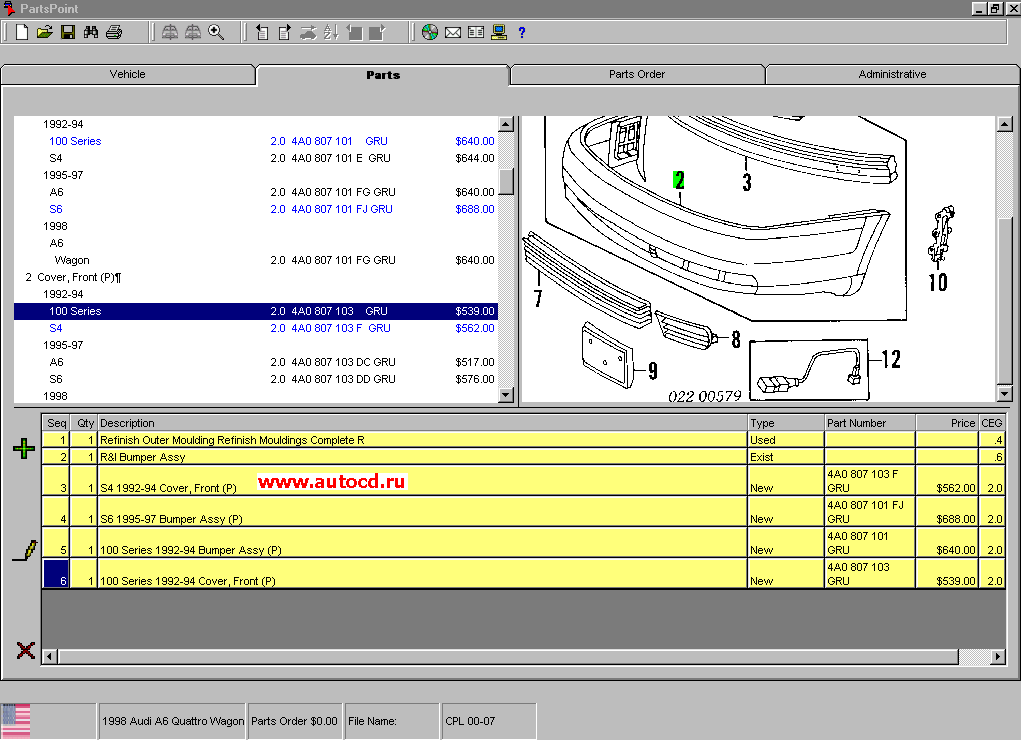Open search with the binoculars icon
The width and height of the screenshot is (1021, 740).
(x=91, y=32)
